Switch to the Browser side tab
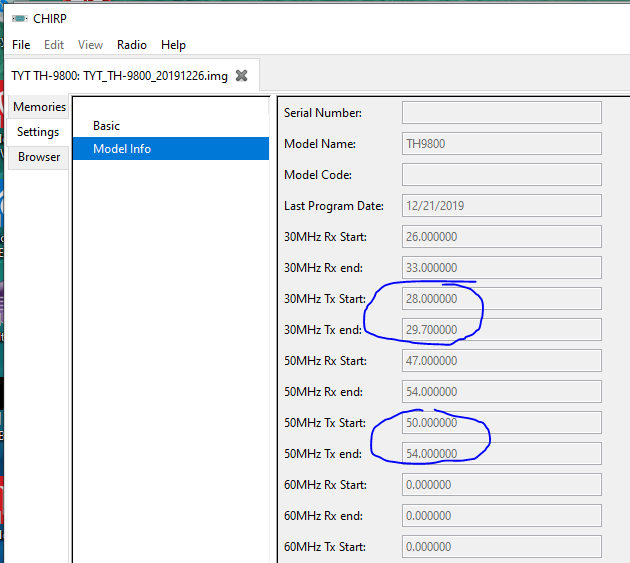This screenshot has width=630, height=563. click(39, 157)
